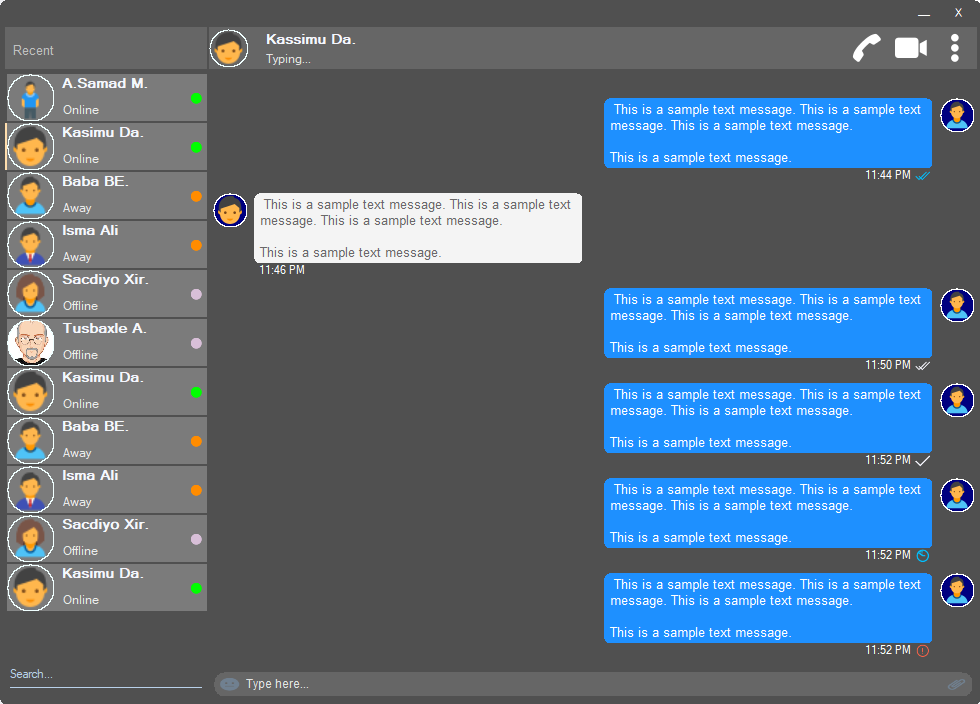Click the Typing... status text
Image resolution: width=980 pixels, height=704 pixels.
[288, 59]
